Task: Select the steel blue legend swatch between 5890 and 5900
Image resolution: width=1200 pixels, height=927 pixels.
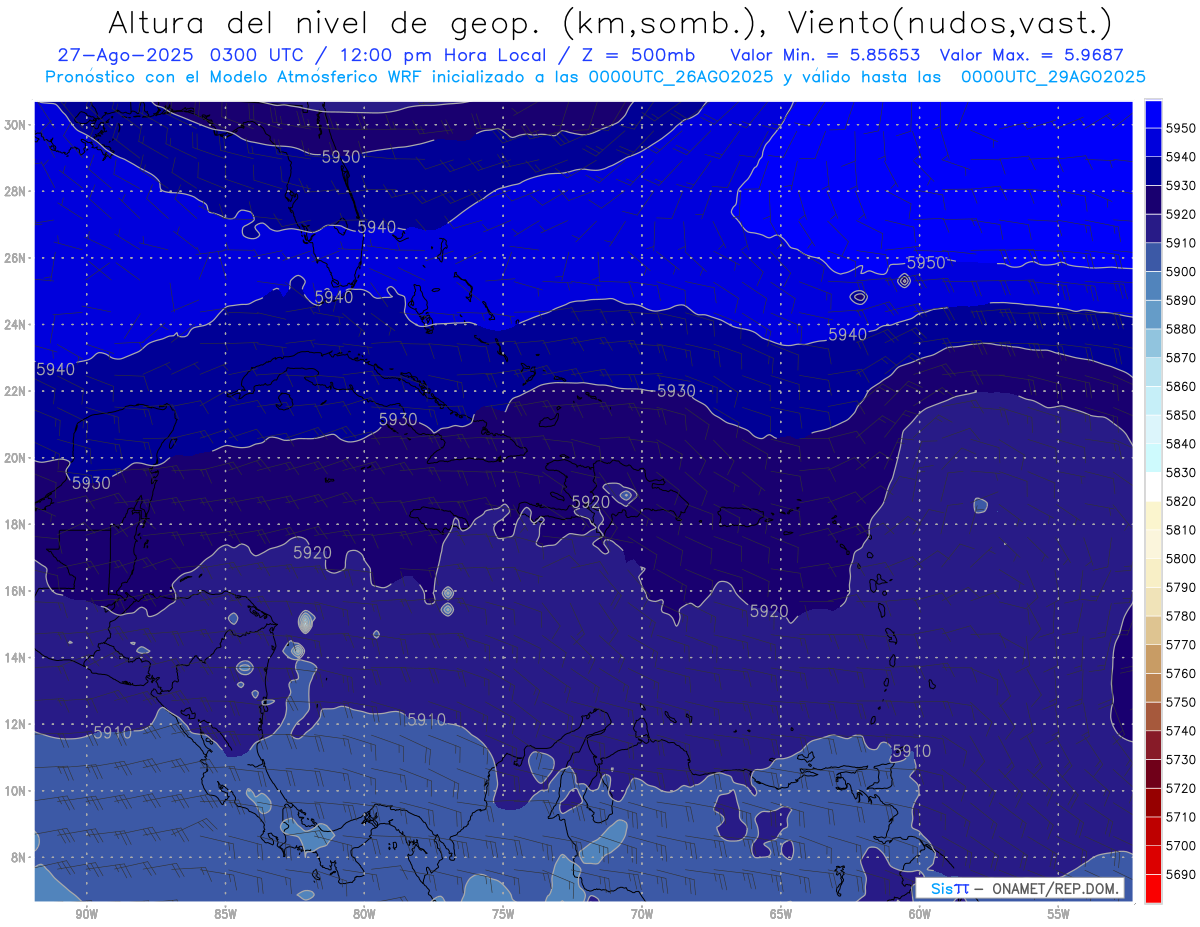Action: pos(1152,286)
